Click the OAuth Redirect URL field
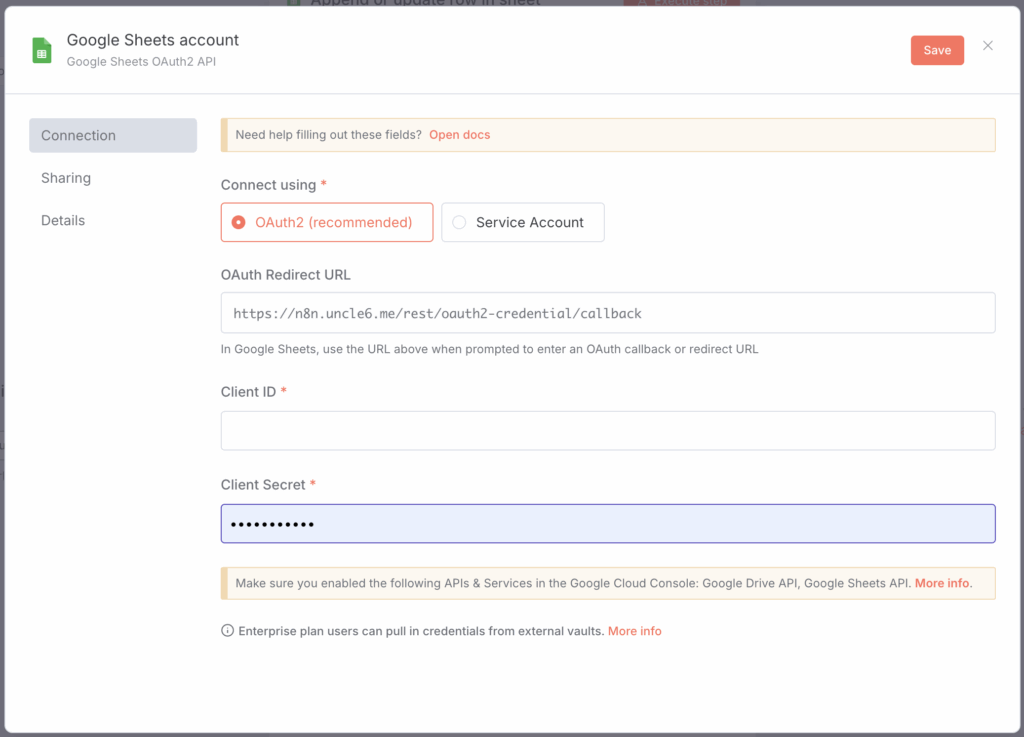This screenshot has width=1024, height=737. [607, 313]
